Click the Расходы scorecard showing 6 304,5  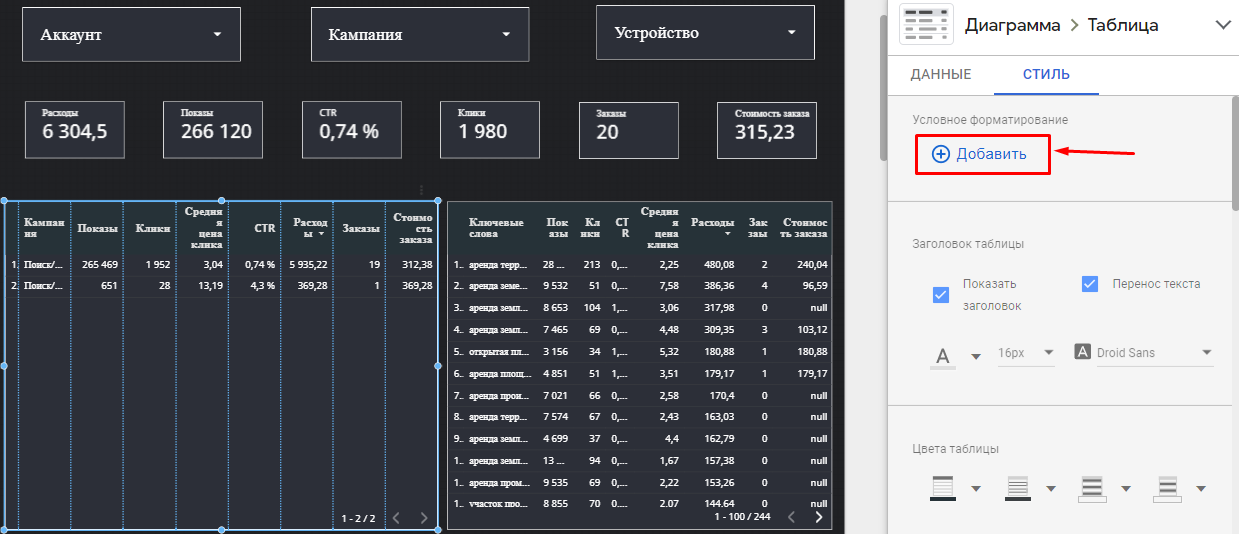point(75,129)
